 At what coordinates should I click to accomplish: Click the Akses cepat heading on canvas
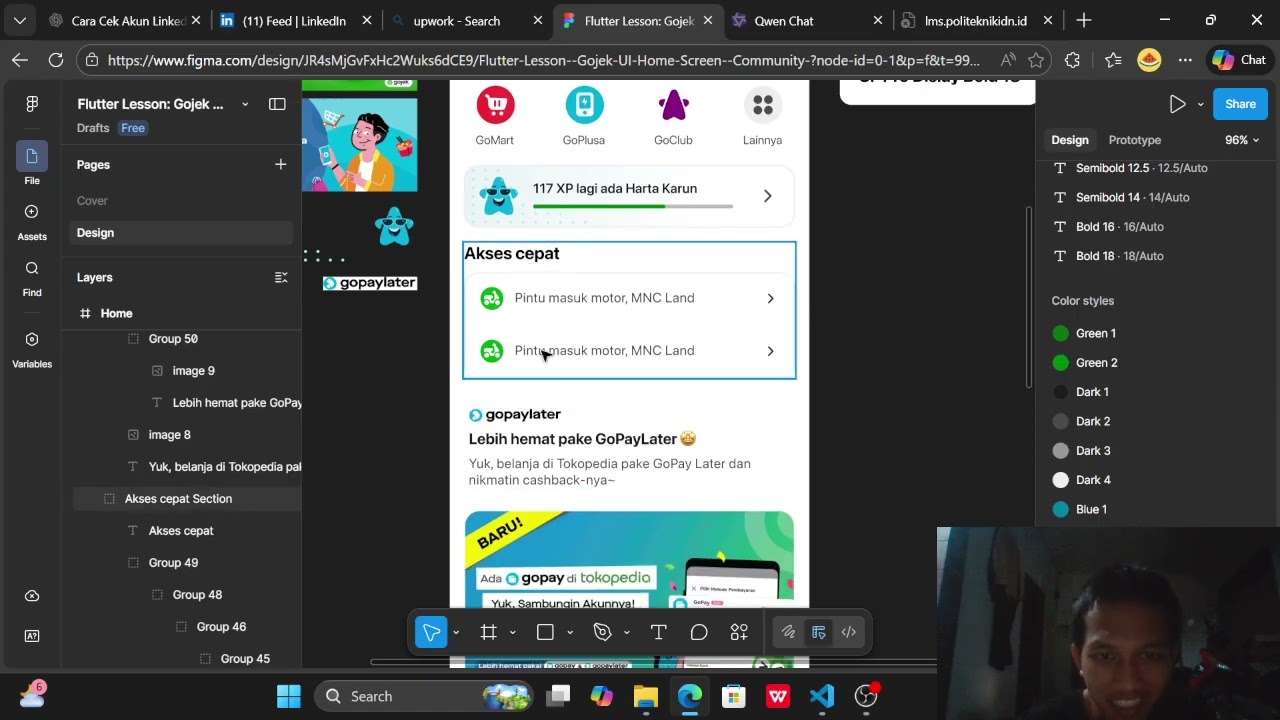(x=512, y=254)
